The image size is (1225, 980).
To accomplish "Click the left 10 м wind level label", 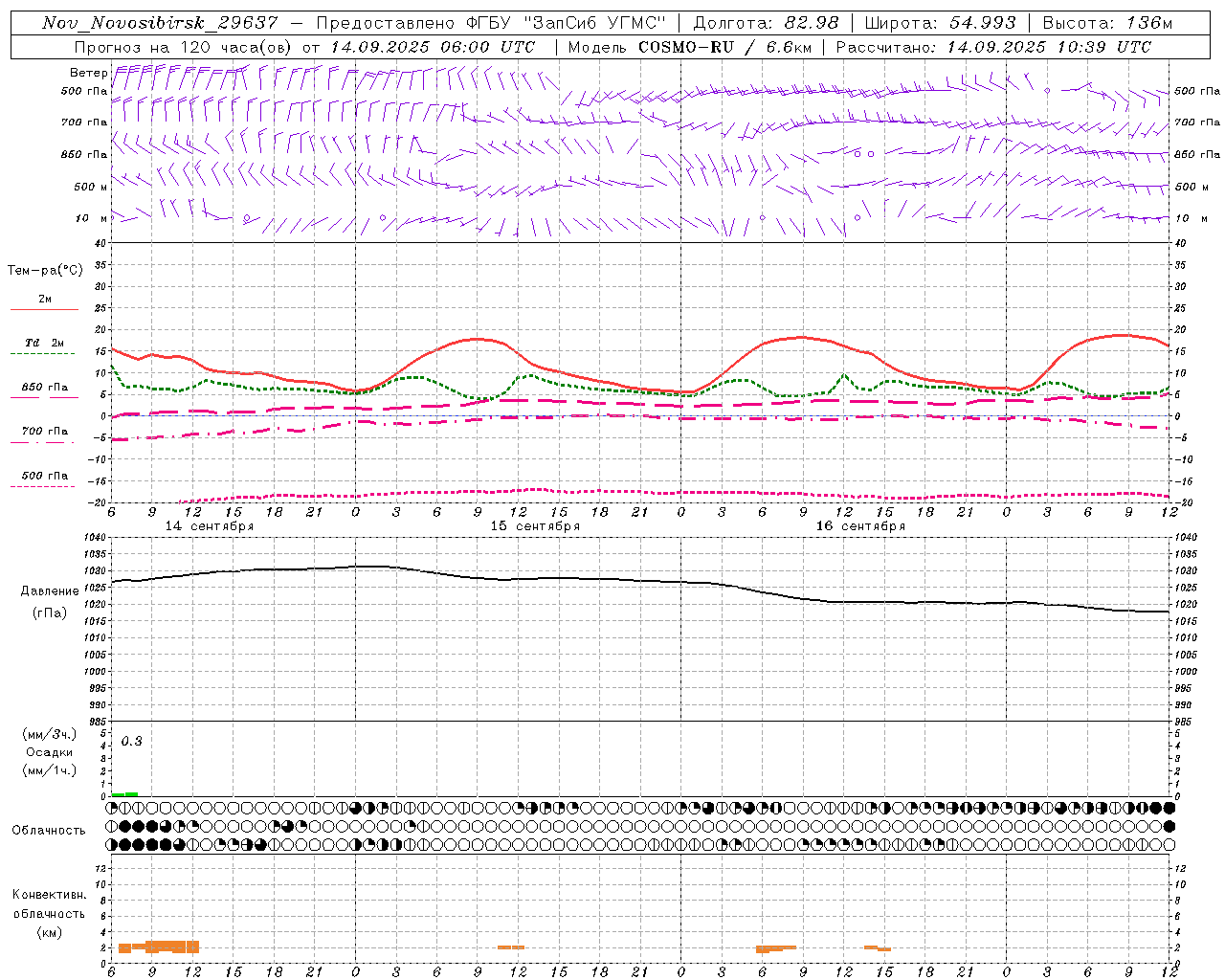I will [x=92, y=218].
